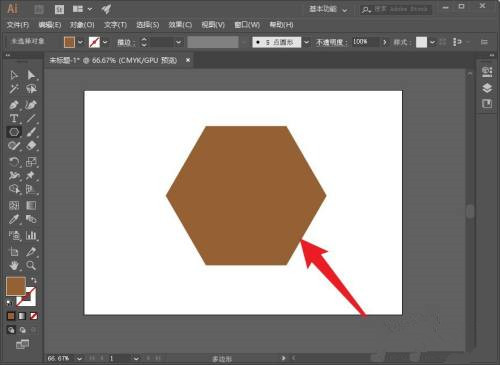
Task: Select the Shaper pencil tool
Action: [14, 146]
